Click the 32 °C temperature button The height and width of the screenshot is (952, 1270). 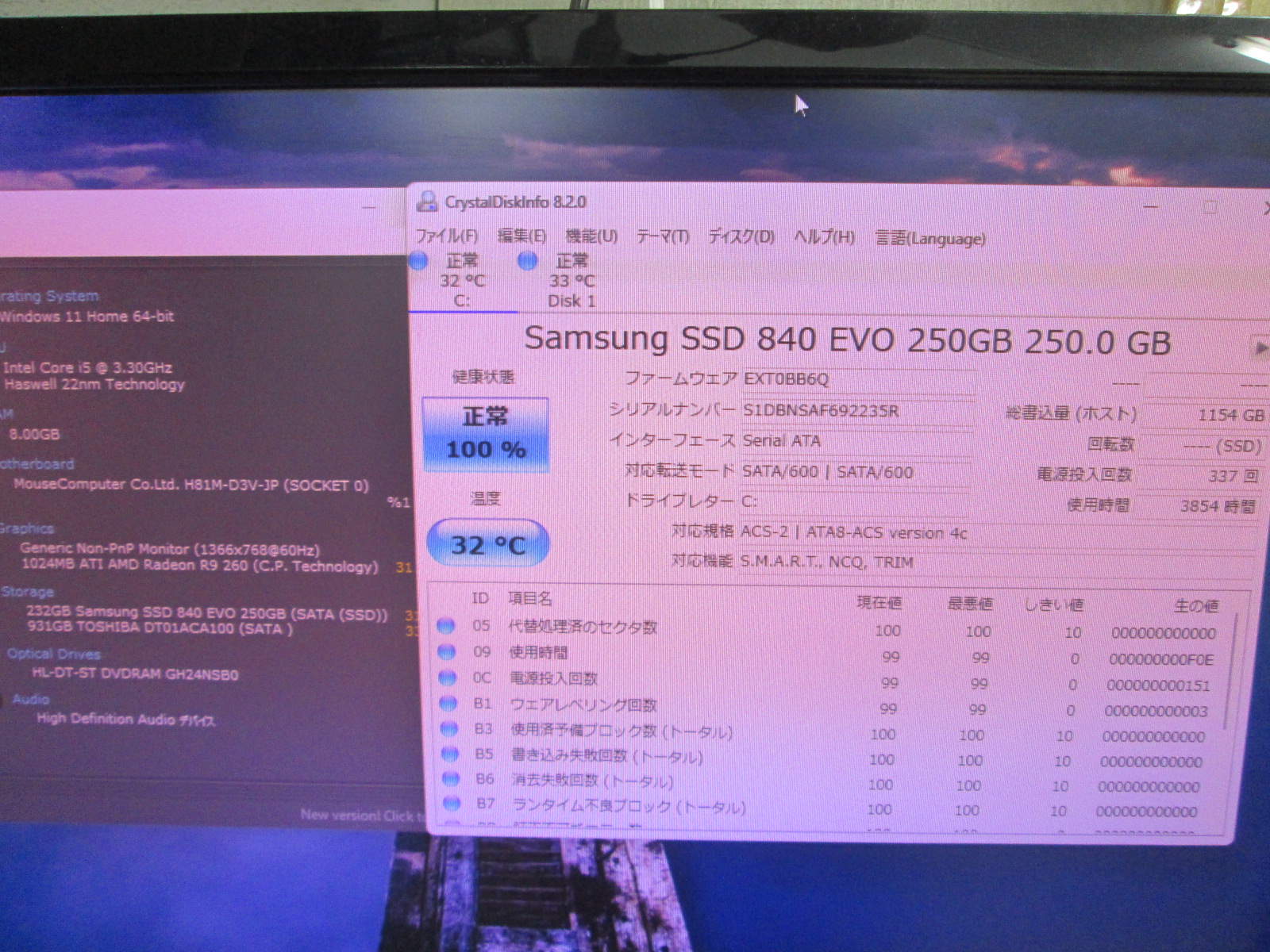(x=487, y=544)
